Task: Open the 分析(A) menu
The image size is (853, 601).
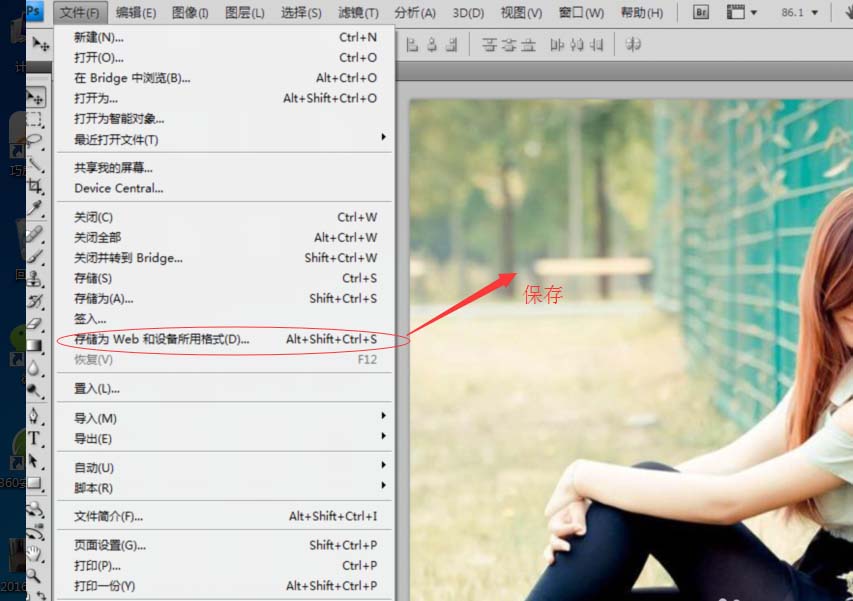Action: point(415,13)
